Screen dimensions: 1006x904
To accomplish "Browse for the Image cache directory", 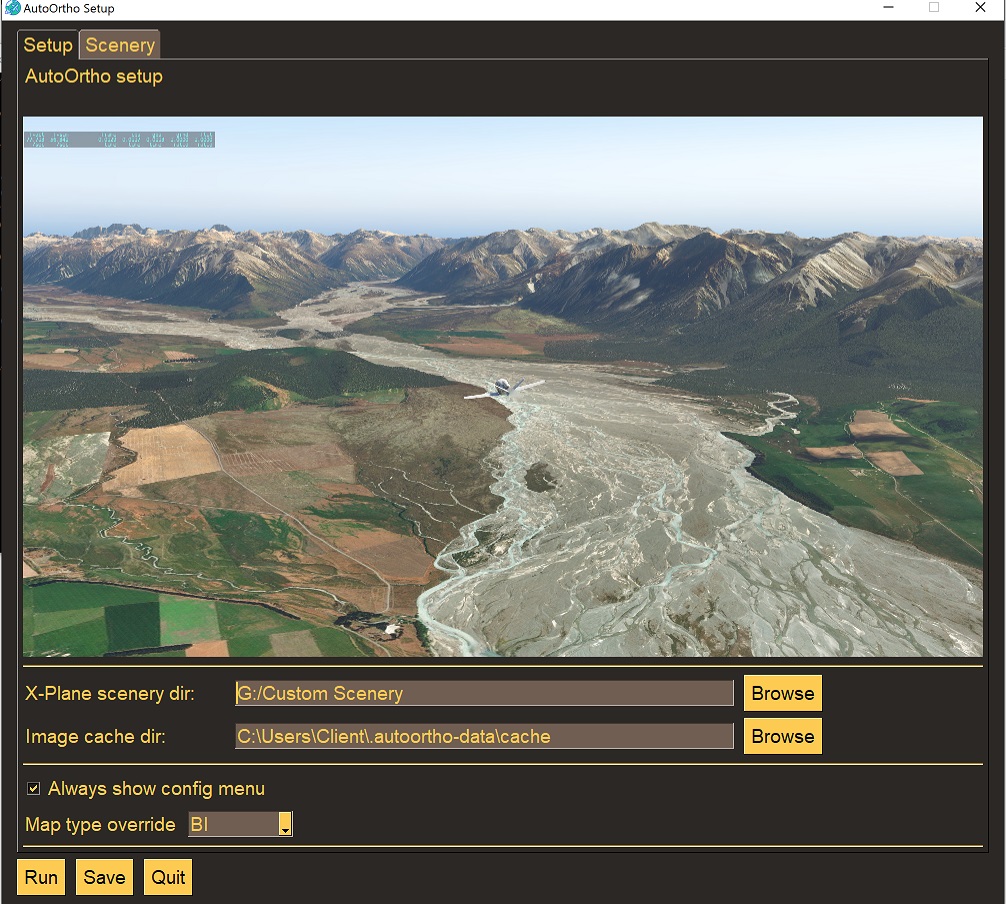I will [783, 737].
